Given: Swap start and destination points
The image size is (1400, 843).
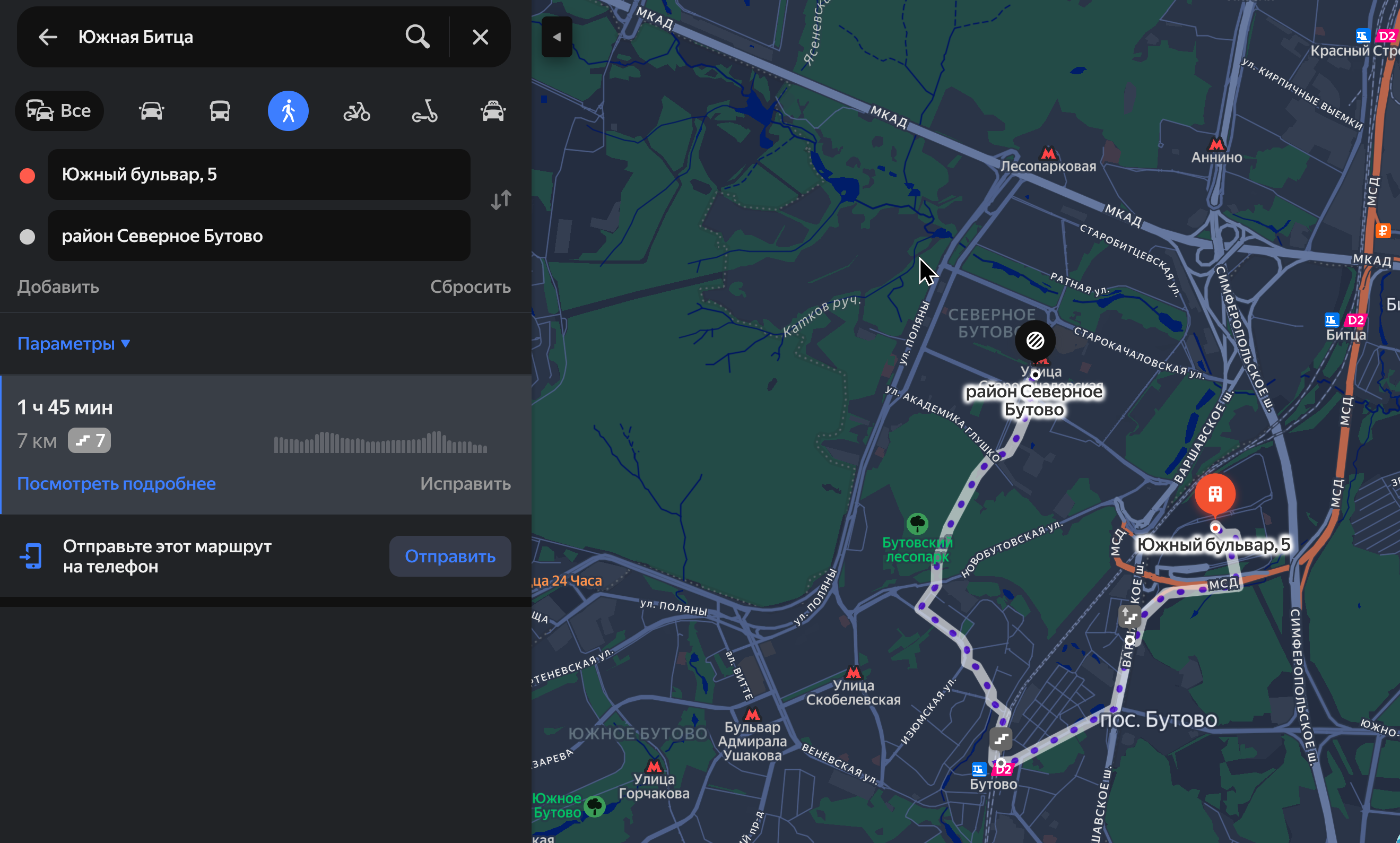Looking at the screenshot, I should 501,200.
